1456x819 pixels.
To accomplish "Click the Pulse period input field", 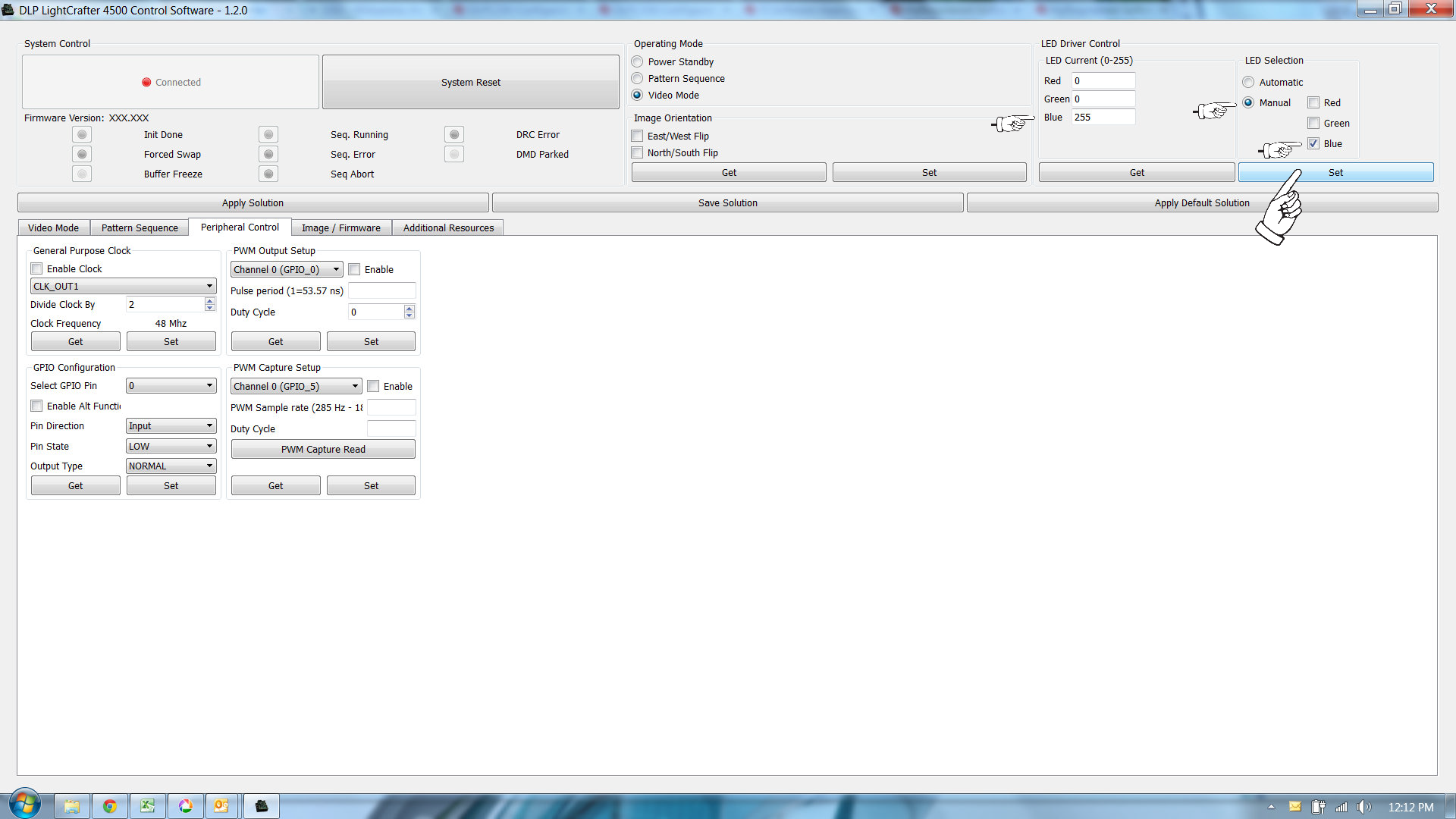I will (x=381, y=290).
